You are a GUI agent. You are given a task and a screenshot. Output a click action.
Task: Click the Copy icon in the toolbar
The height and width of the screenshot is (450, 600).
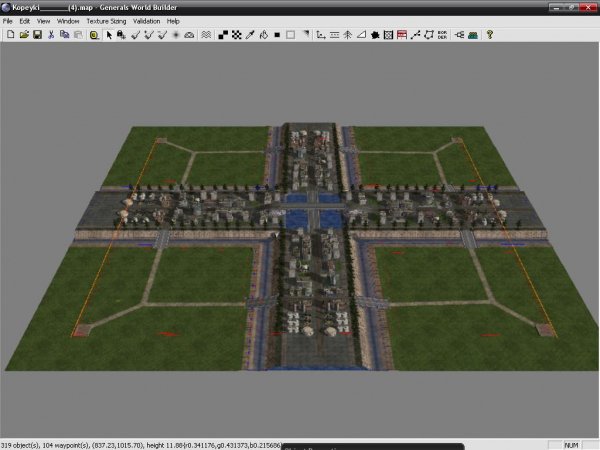point(64,34)
